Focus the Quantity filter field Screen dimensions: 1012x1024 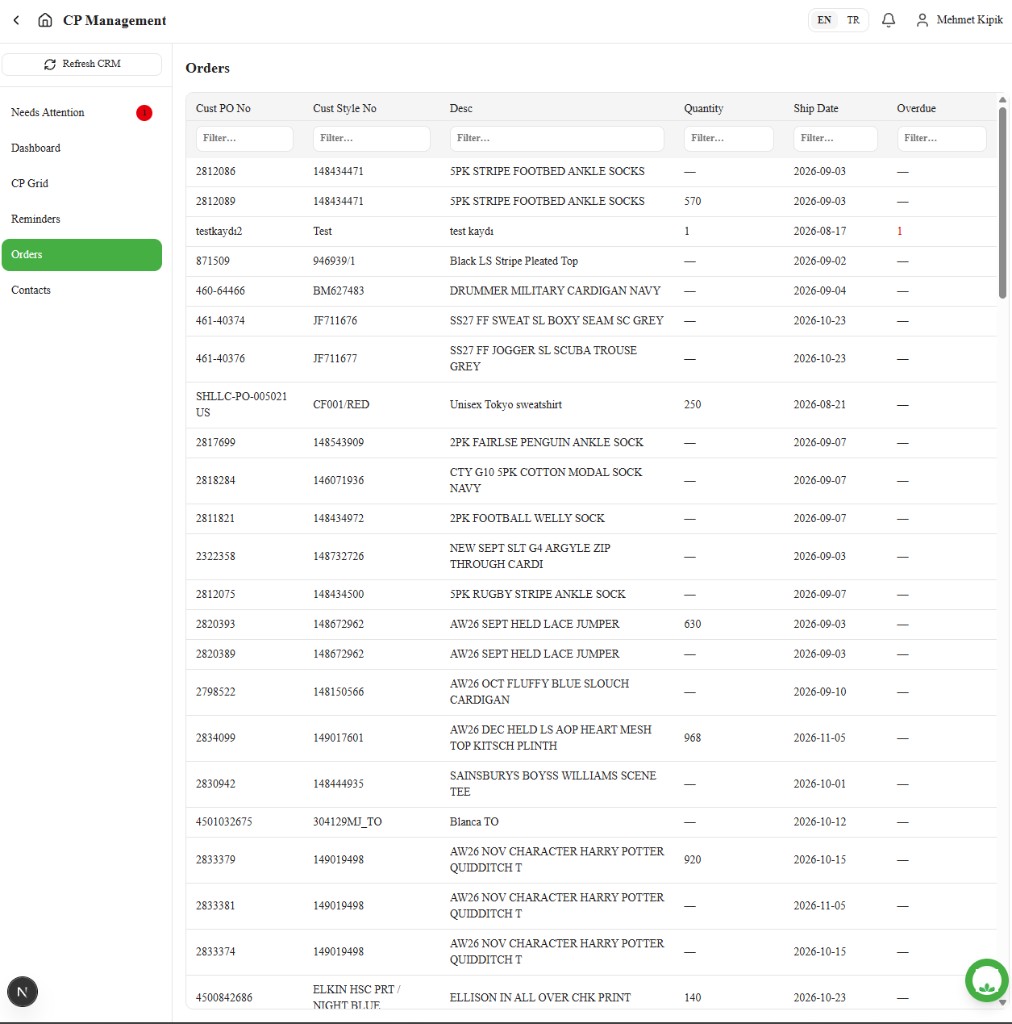click(729, 138)
